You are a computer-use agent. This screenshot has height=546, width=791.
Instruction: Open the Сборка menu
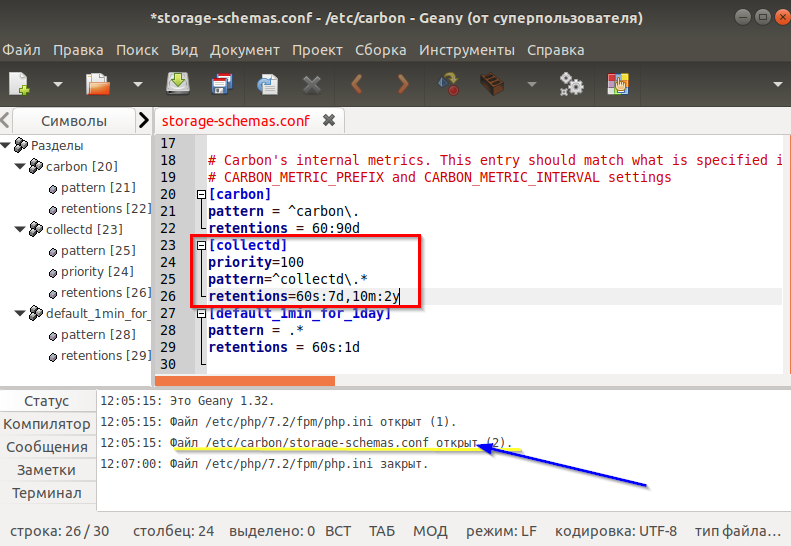[x=380, y=50]
